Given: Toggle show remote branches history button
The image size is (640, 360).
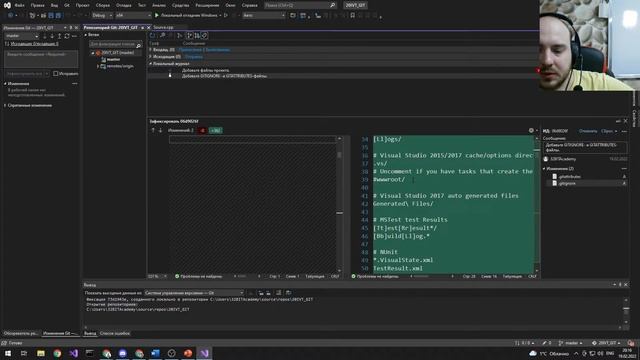Looking at the screenshot, I should pos(197,36).
